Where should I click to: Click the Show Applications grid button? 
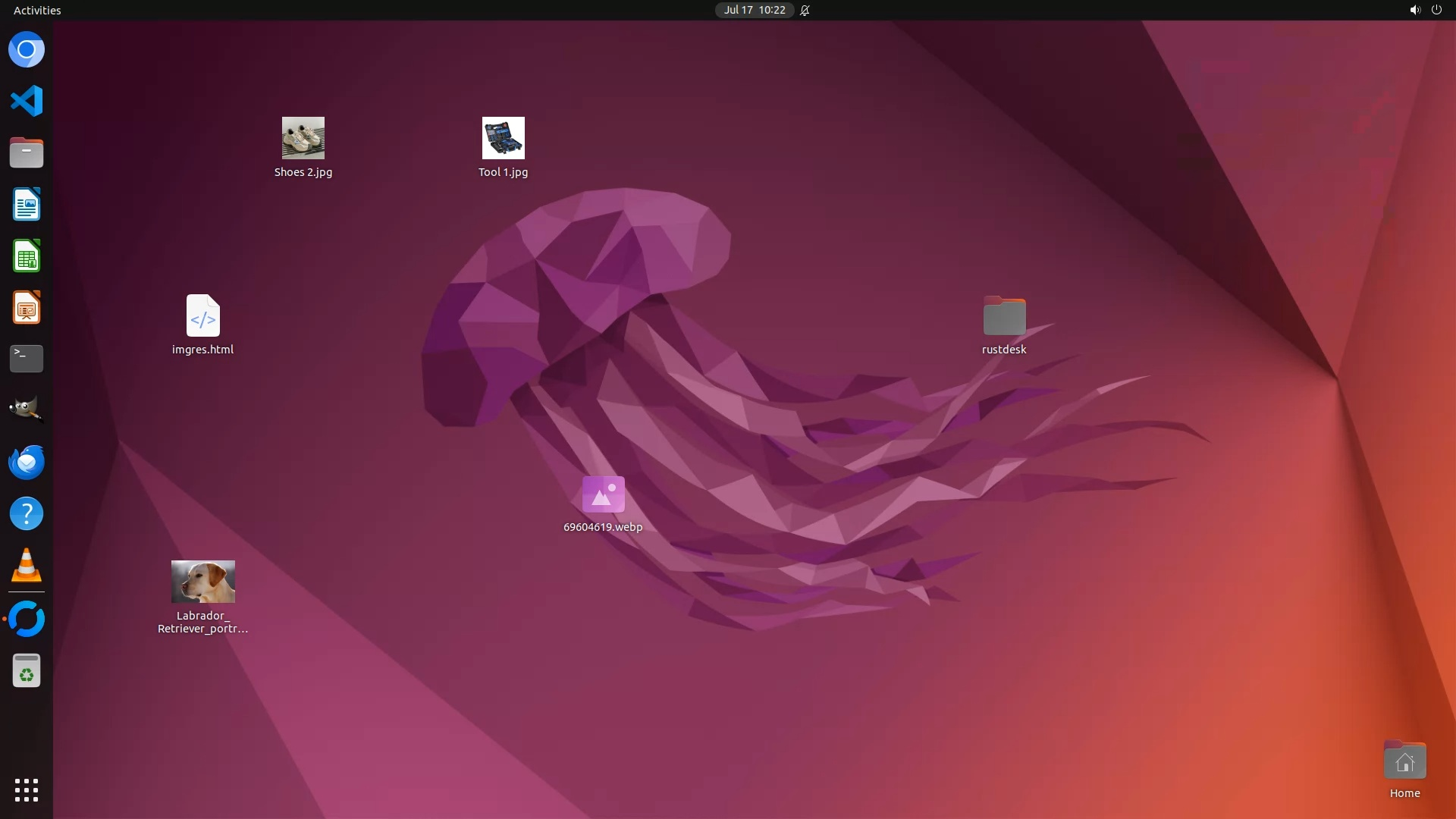click(27, 789)
